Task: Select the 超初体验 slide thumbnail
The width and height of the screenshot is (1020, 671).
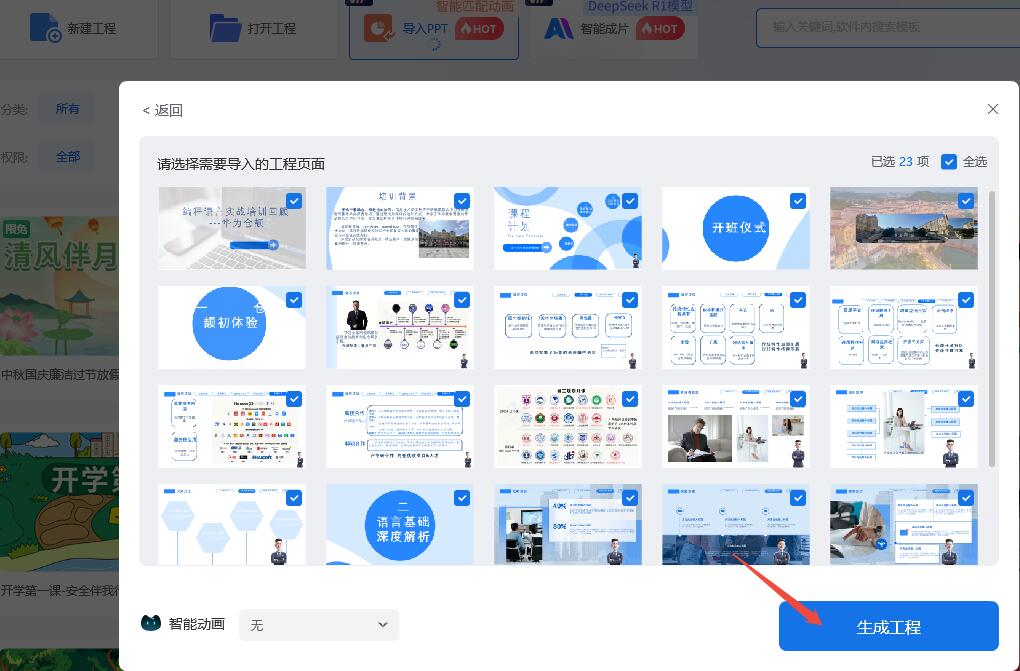Action: [x=232, y=328]
